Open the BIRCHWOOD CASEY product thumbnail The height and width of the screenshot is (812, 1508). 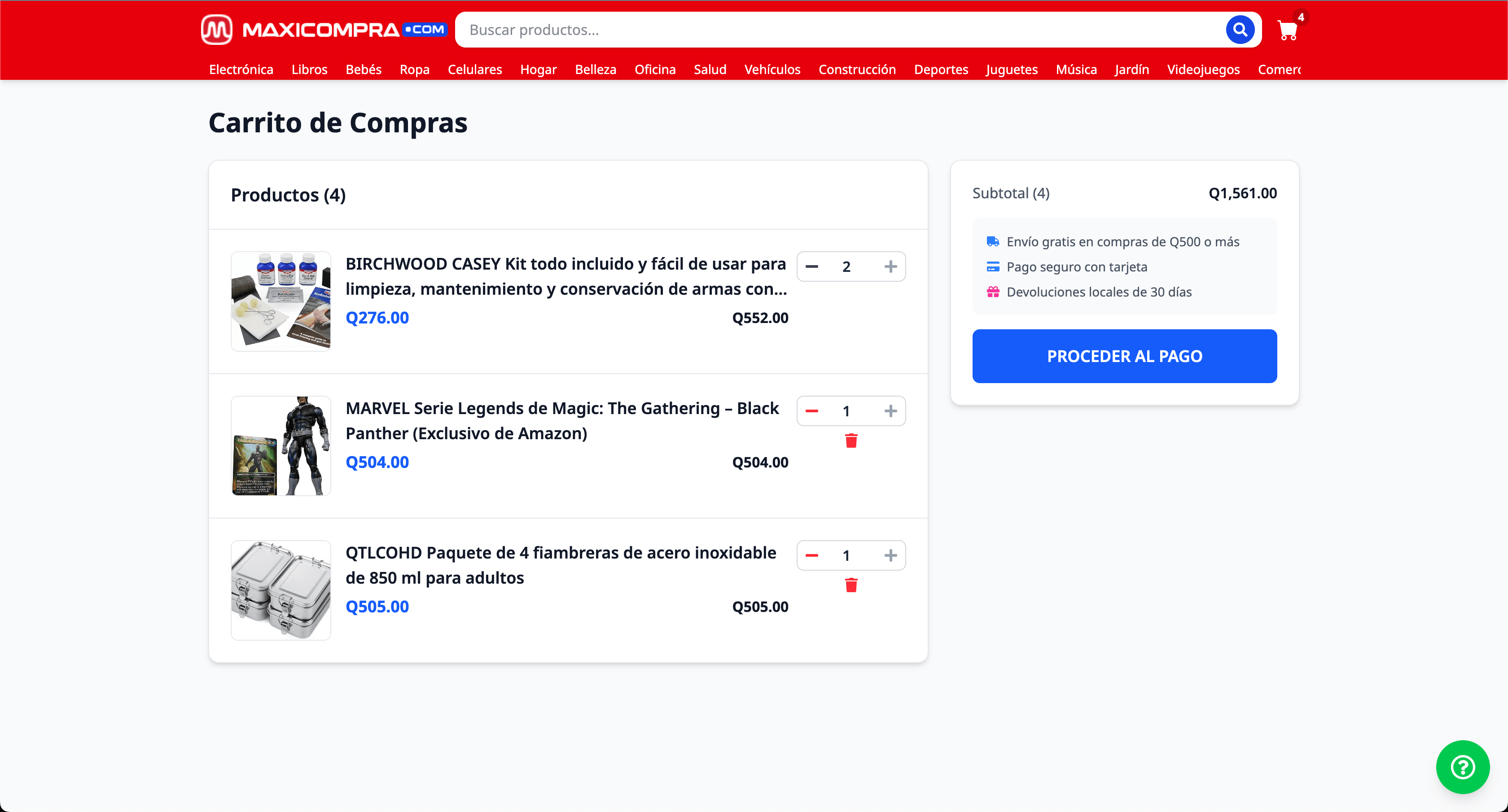click(x=281, y=301)
